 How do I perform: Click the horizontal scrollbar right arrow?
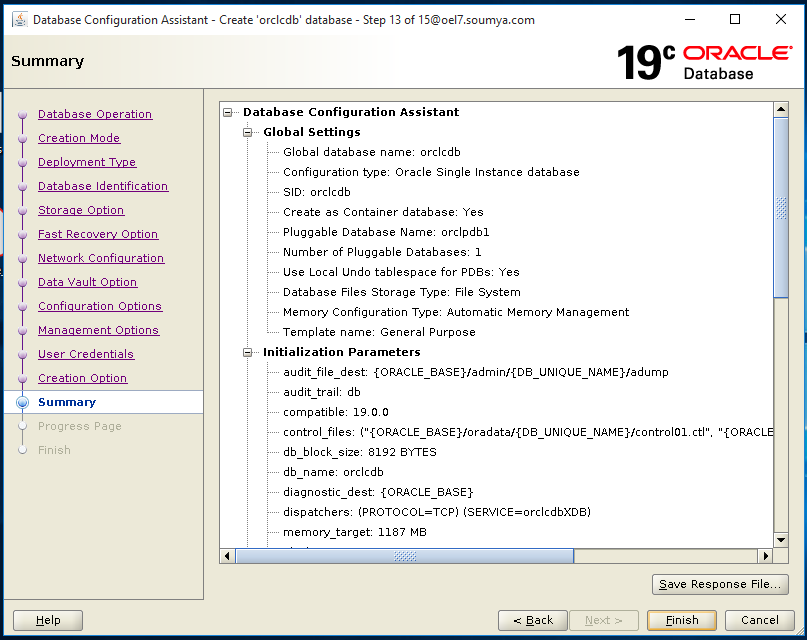tap(766, 556)
